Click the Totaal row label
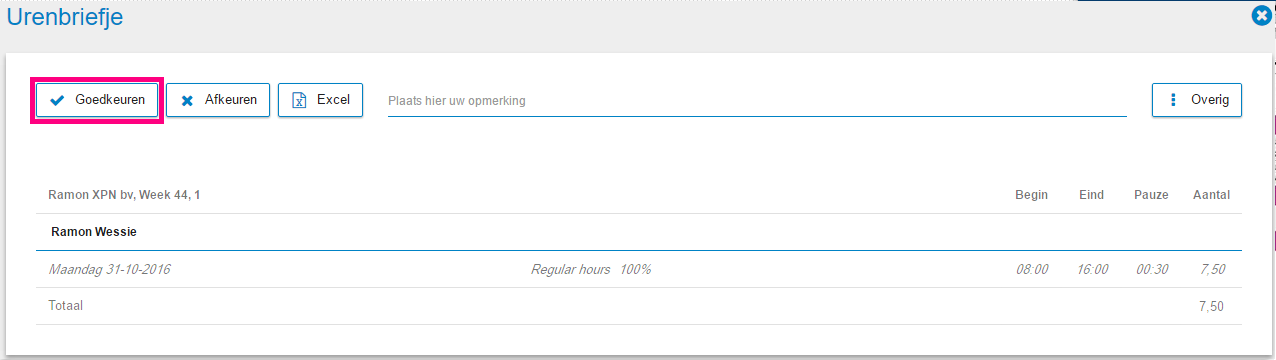1276x360 pixels. 66,305
